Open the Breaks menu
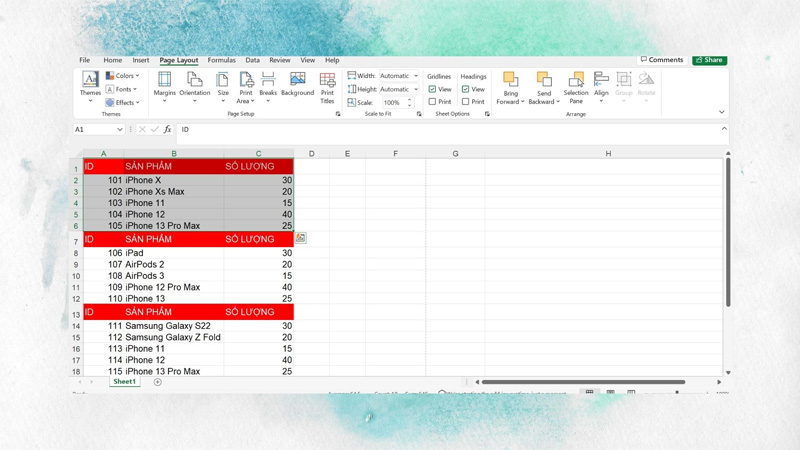 click(268, 87)
